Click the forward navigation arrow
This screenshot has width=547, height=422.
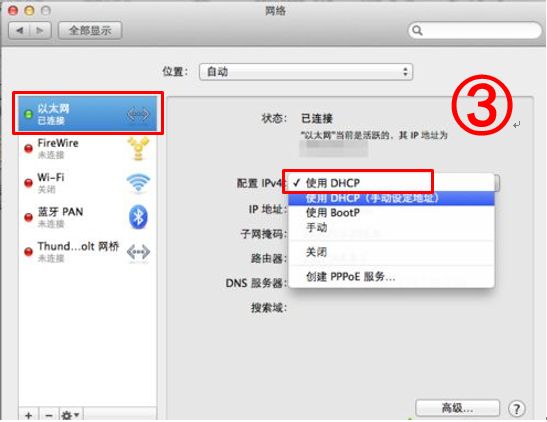tap(40, 31)
